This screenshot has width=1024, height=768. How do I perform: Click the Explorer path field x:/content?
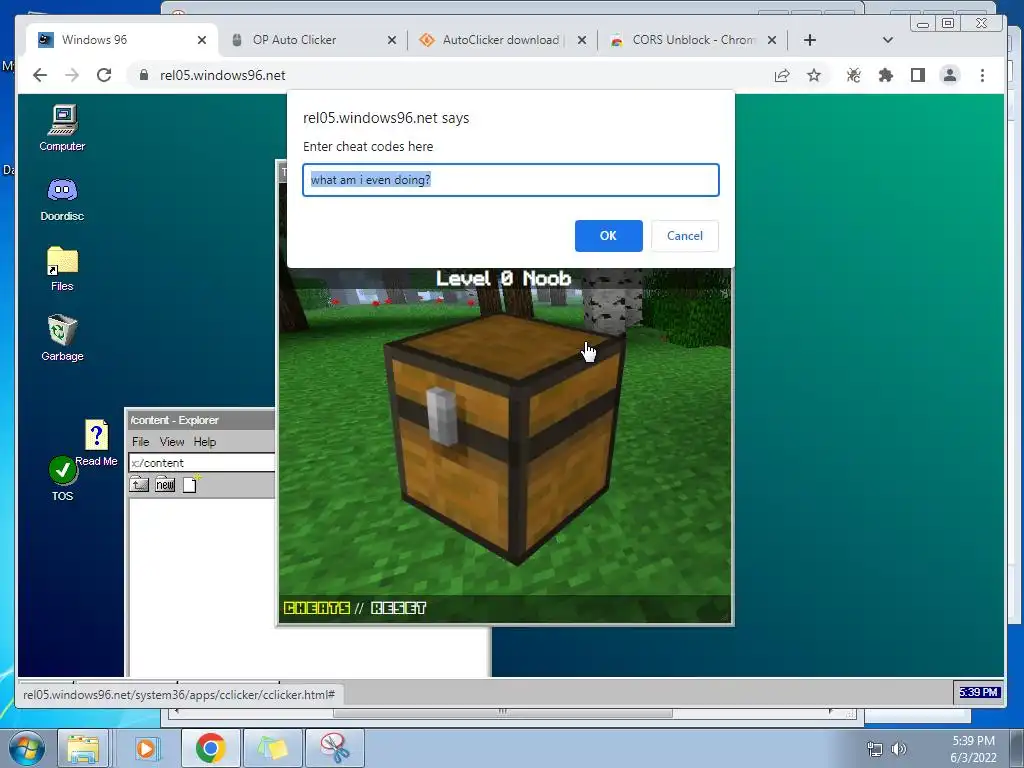tap(202, 463)
